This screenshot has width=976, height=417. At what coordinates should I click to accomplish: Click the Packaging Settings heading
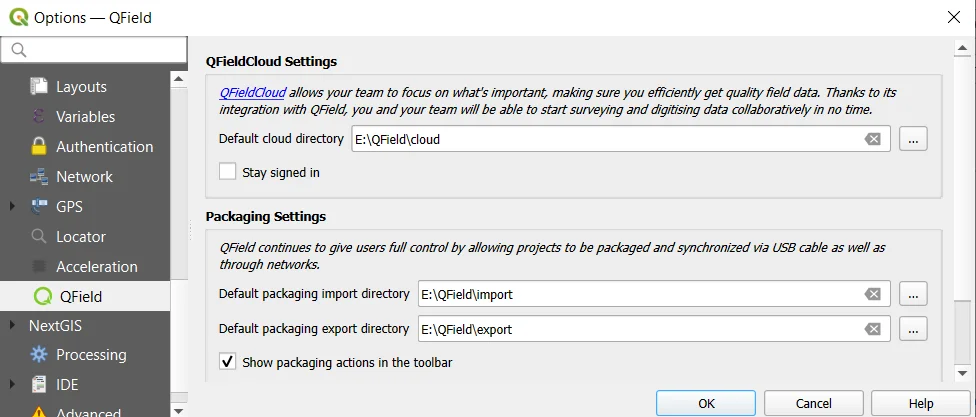tap(266, 217)
